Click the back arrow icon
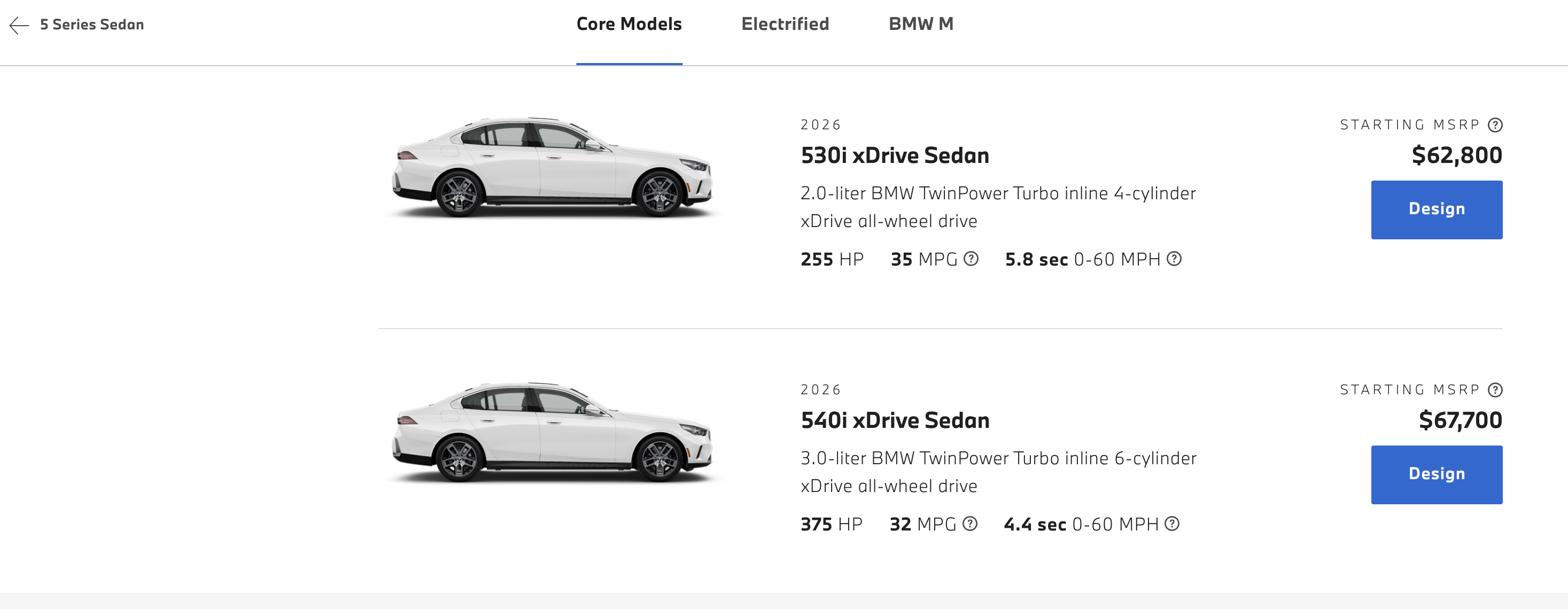Image resolution: width=1568 pixels, height=609 pixels. click(19, 25)
